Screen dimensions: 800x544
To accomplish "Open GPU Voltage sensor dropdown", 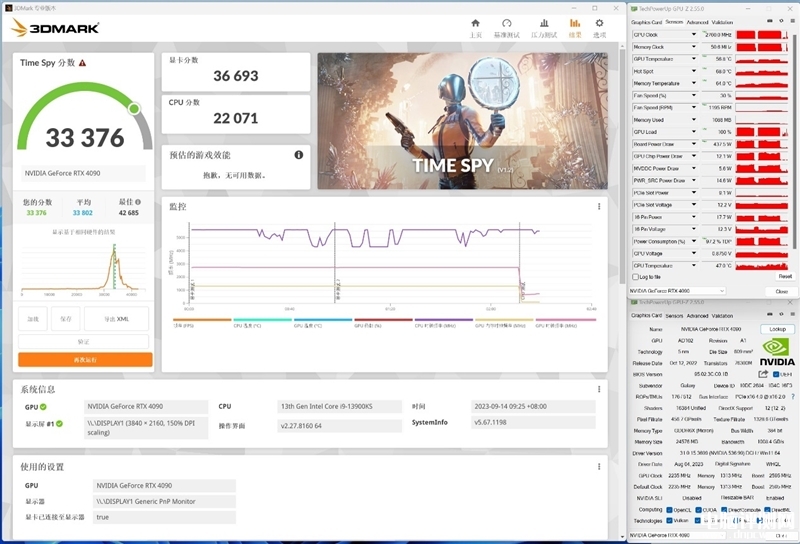I will 694,253.
